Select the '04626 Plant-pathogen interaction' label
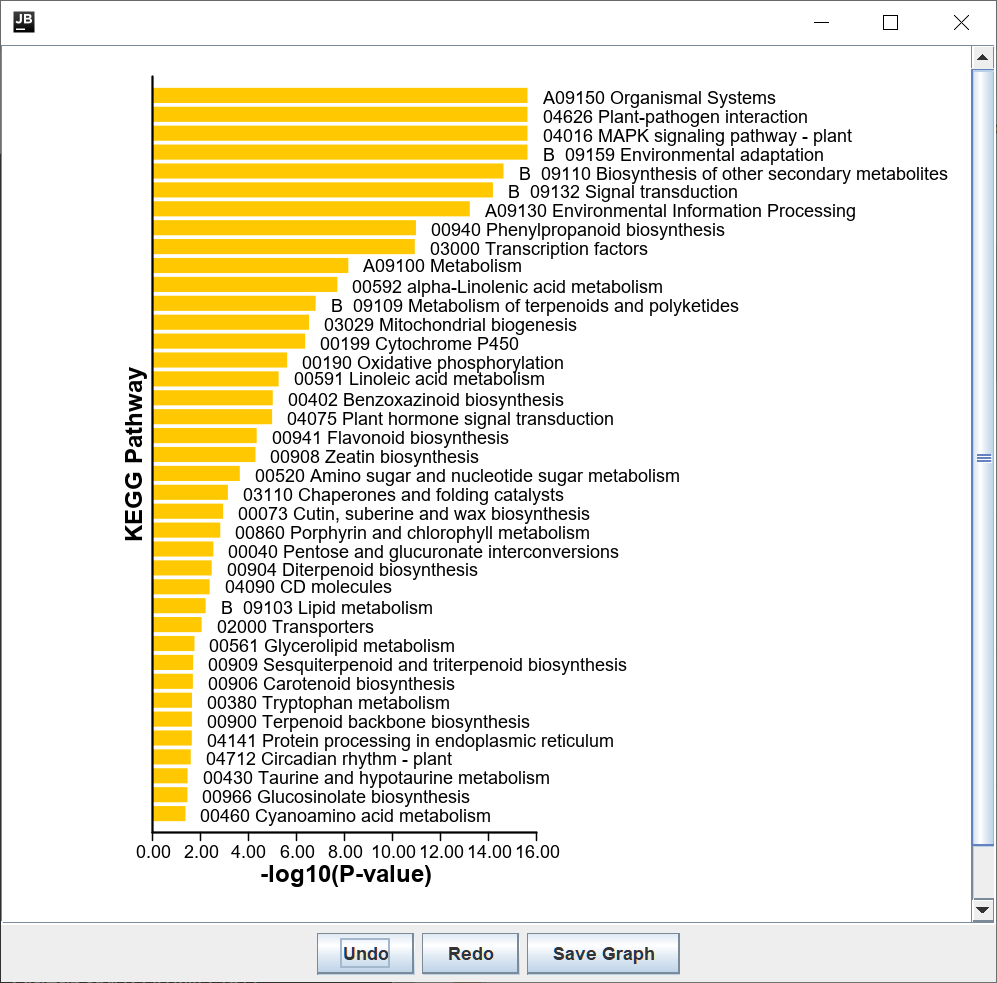Screen dimensions: 997x983 tap(675, 117)
